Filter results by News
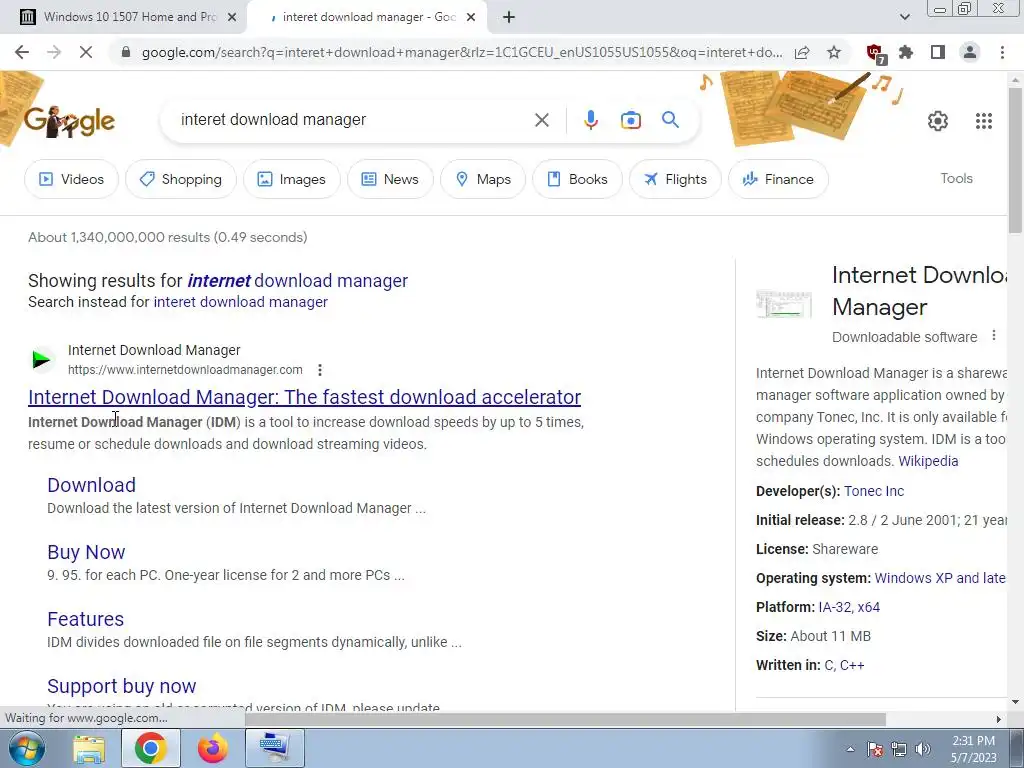Screen dimensions: 1024x768 point(390,179)
